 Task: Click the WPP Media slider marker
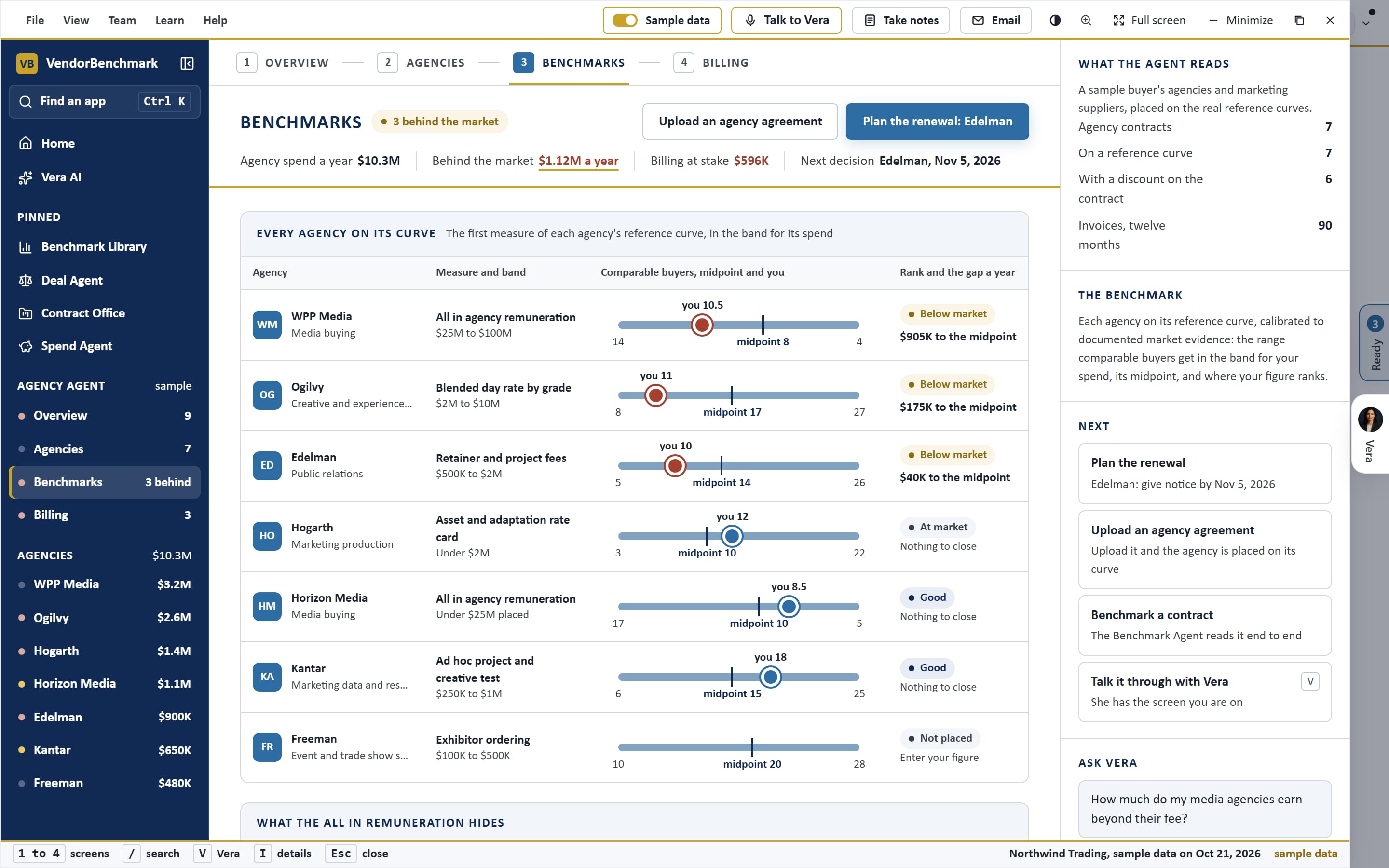[x=701, y=325]
